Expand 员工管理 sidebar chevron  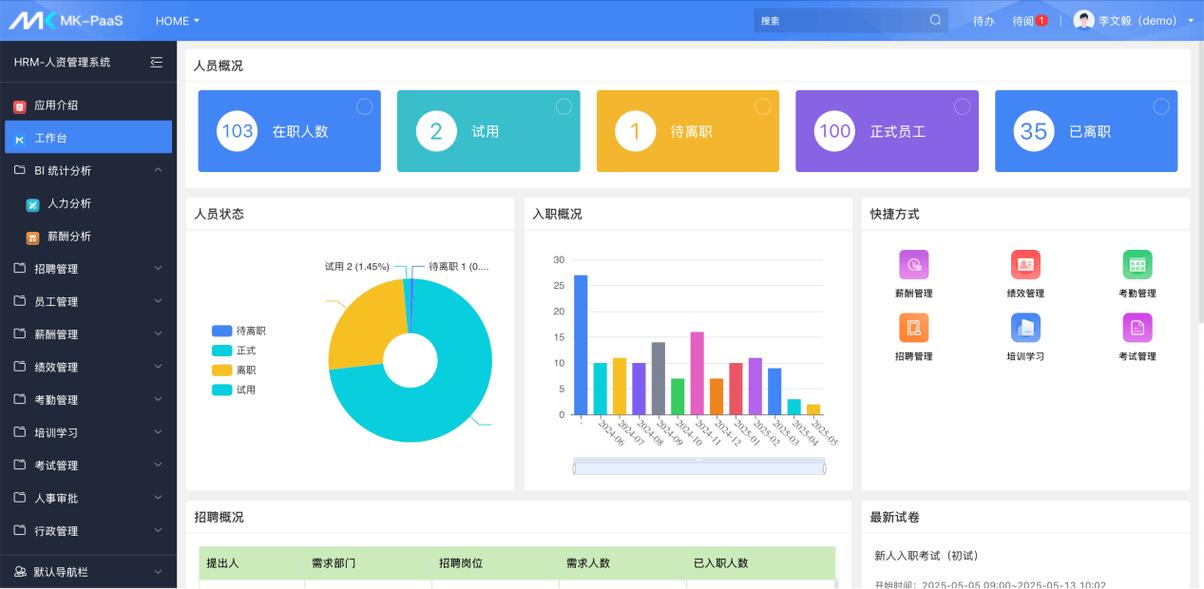158,301
